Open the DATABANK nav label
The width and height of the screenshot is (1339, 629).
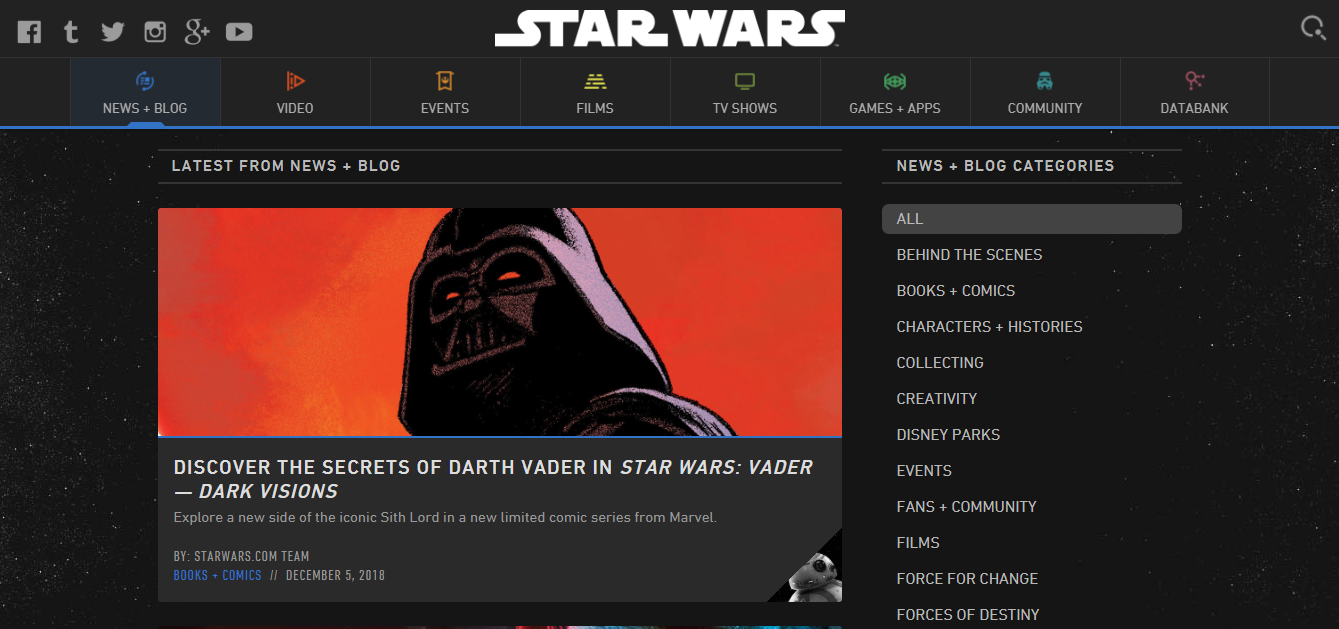pos(1195,108)
